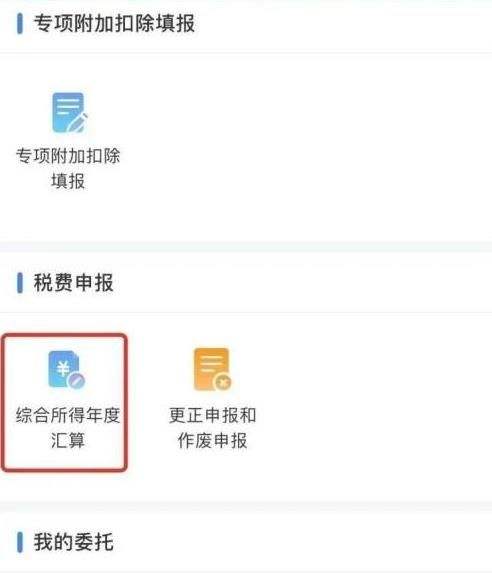This screenshot has width=492, height=573.
Task: Tap the pencil on the blue form icon
Action: point(78,124)
